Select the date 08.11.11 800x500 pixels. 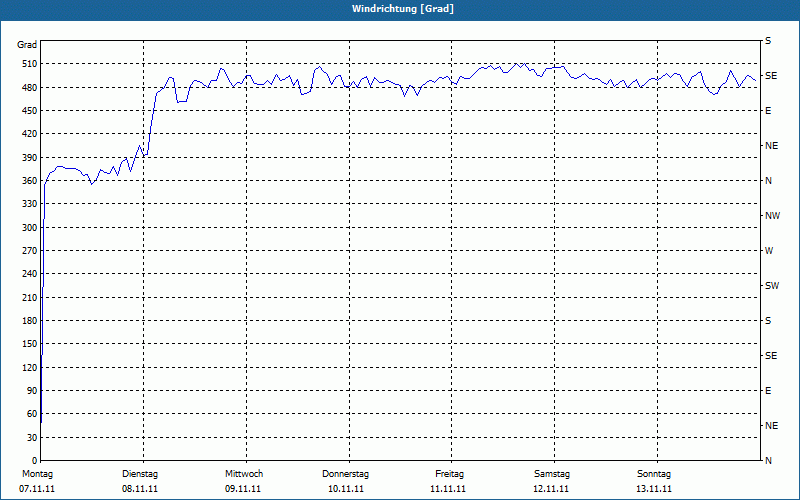pyautogui.click(x=140, y=489)
